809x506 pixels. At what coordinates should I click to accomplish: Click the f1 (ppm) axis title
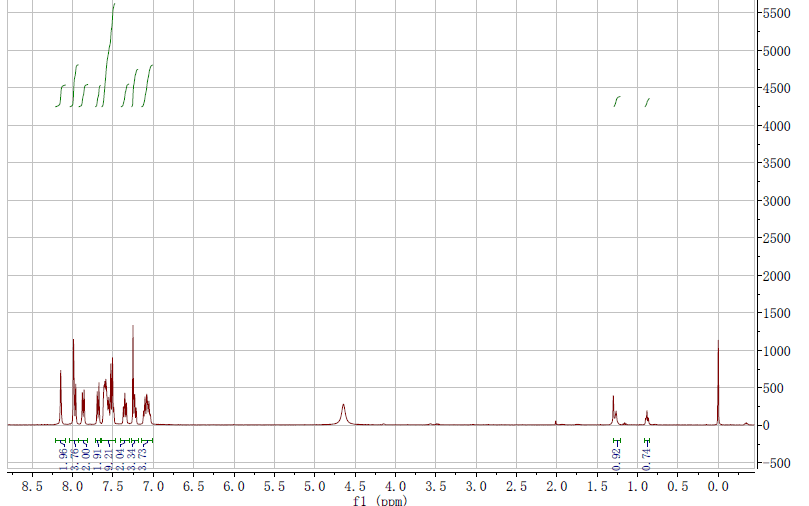pyautogui.click(x=380, y=500)
